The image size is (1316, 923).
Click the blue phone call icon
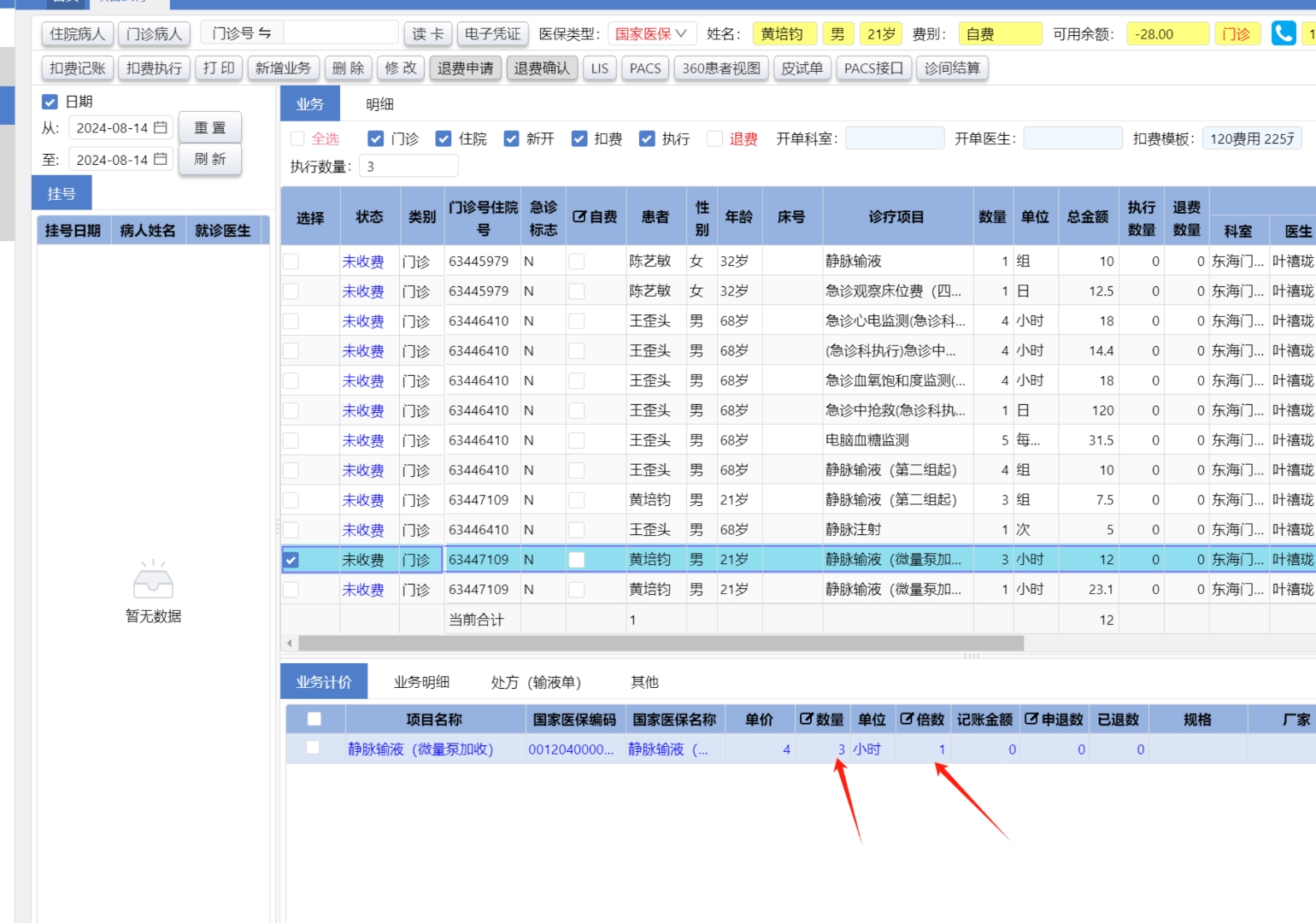click(x=1284, y=33)
